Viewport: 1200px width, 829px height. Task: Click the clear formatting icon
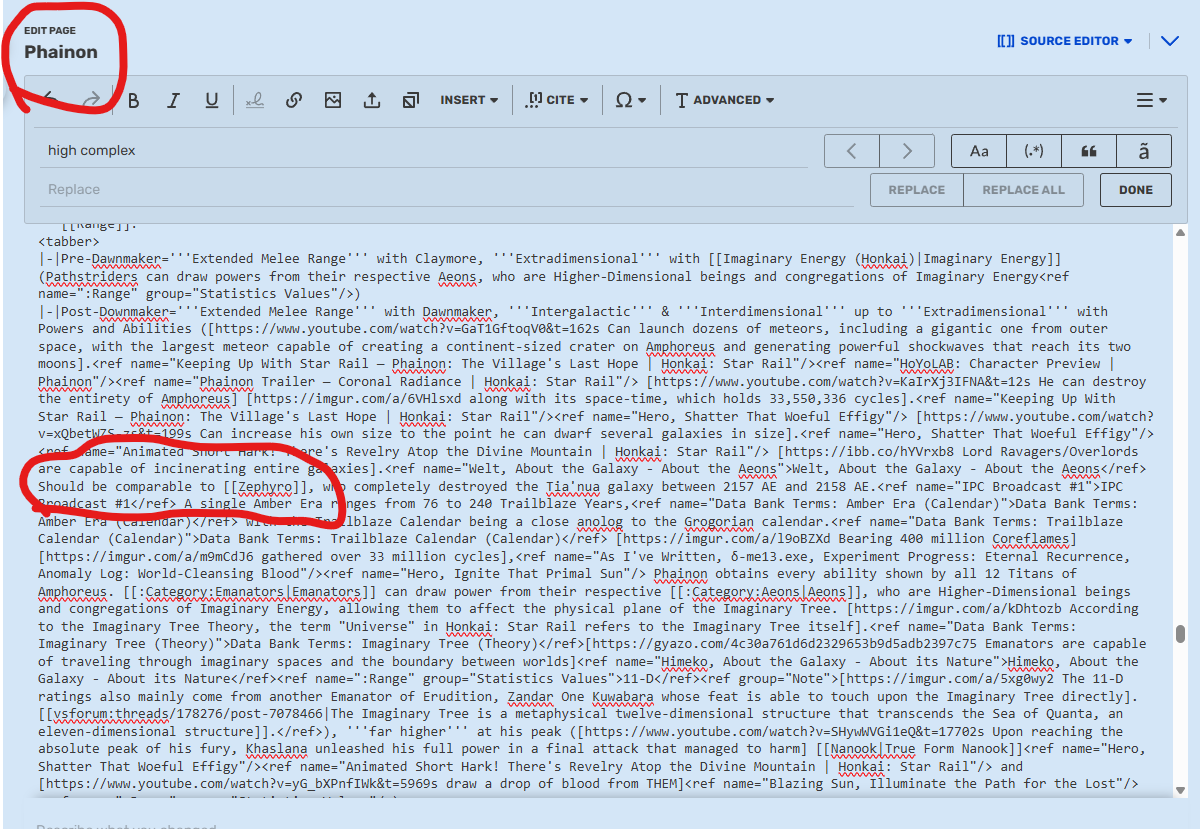[255, 100]
